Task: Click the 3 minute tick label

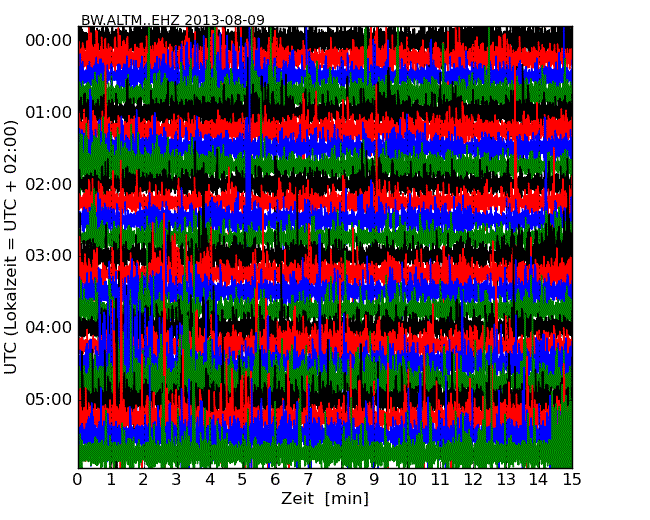Action: (x=176, y=480)
